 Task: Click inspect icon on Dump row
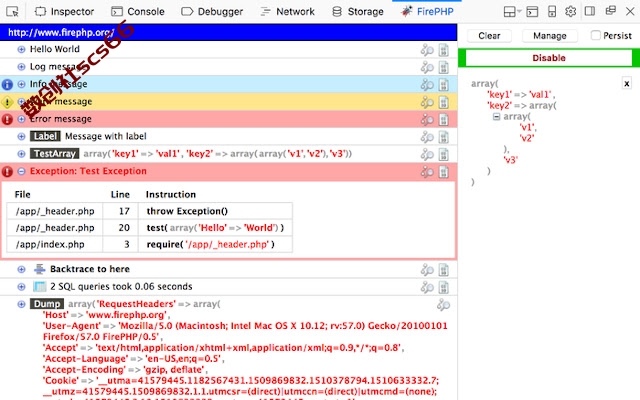443,305
